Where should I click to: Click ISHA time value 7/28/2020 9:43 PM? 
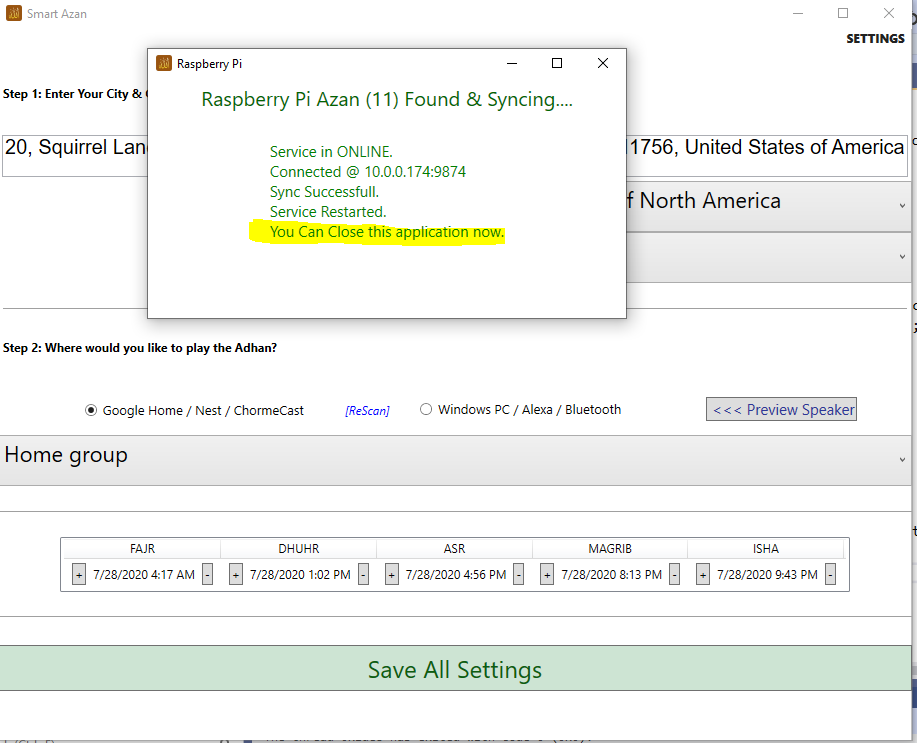click(767, 575)
